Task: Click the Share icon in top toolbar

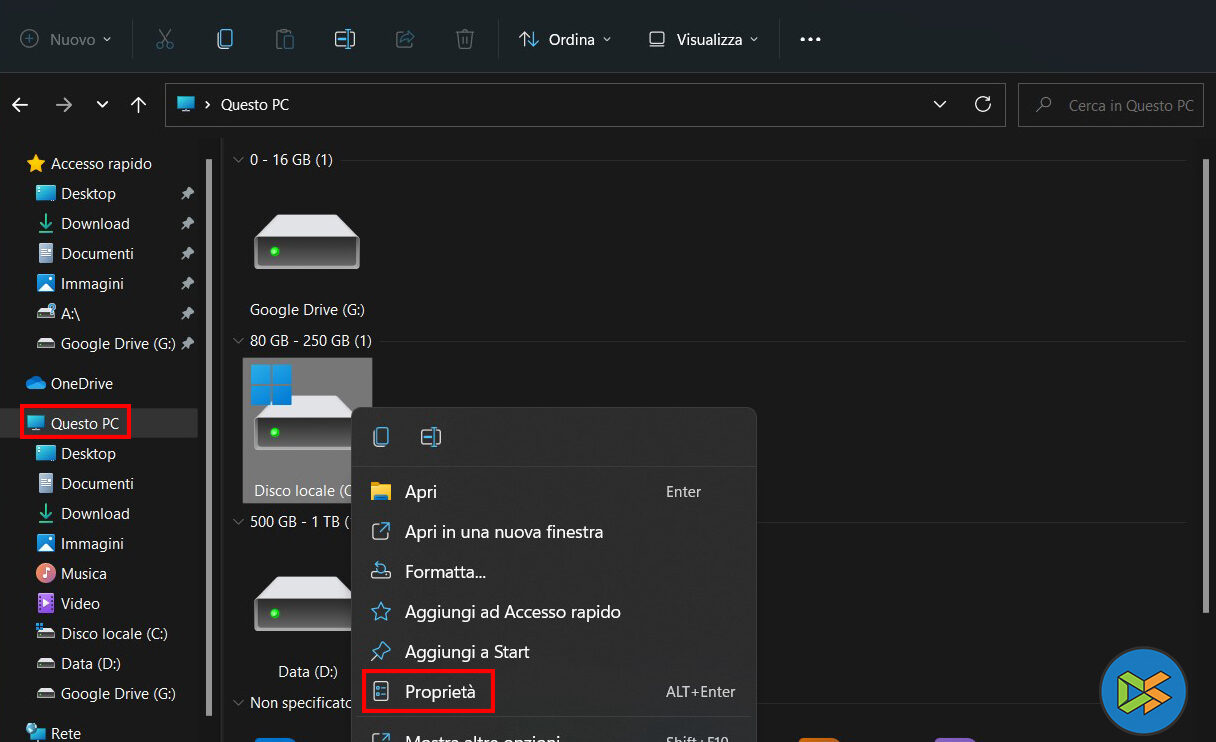Action: (x=405, y=39)
